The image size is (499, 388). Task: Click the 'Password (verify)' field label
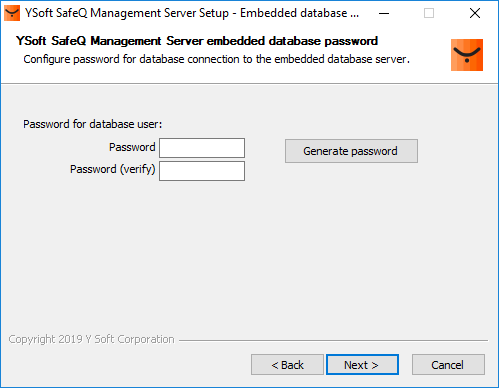[113, 169]
